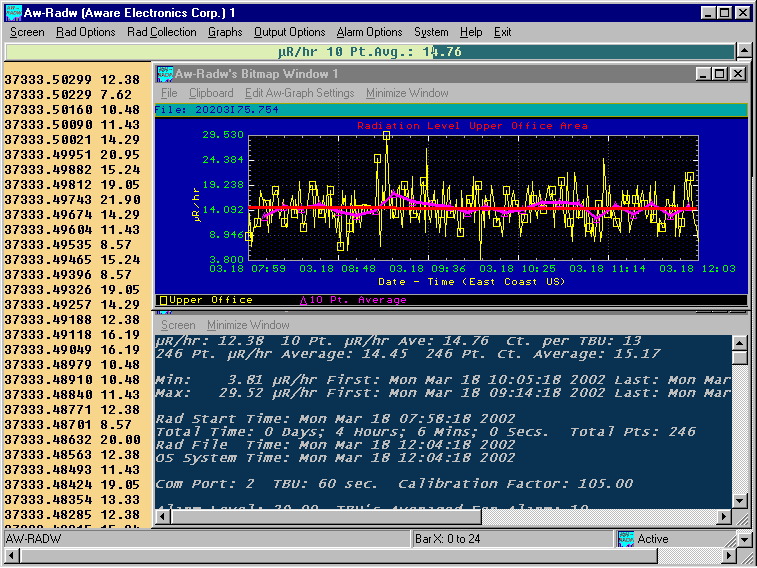Click the Active status bar icon
The width and height of the screenshot is (757, 568).
[626, 539]
